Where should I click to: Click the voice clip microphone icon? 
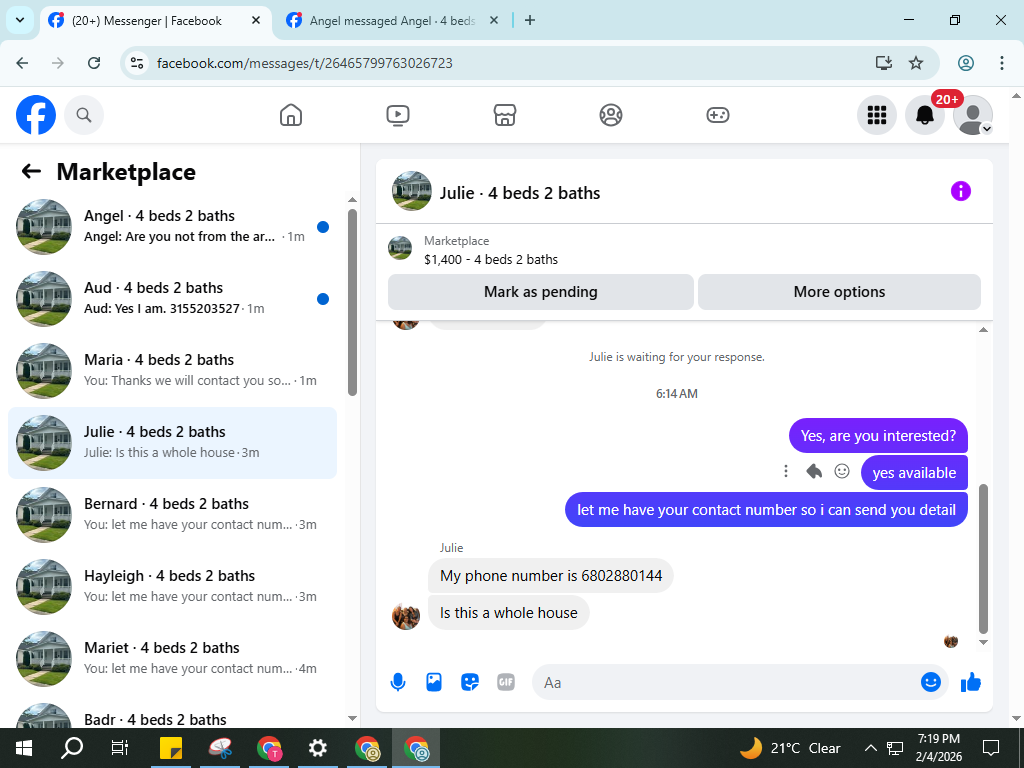398,682
